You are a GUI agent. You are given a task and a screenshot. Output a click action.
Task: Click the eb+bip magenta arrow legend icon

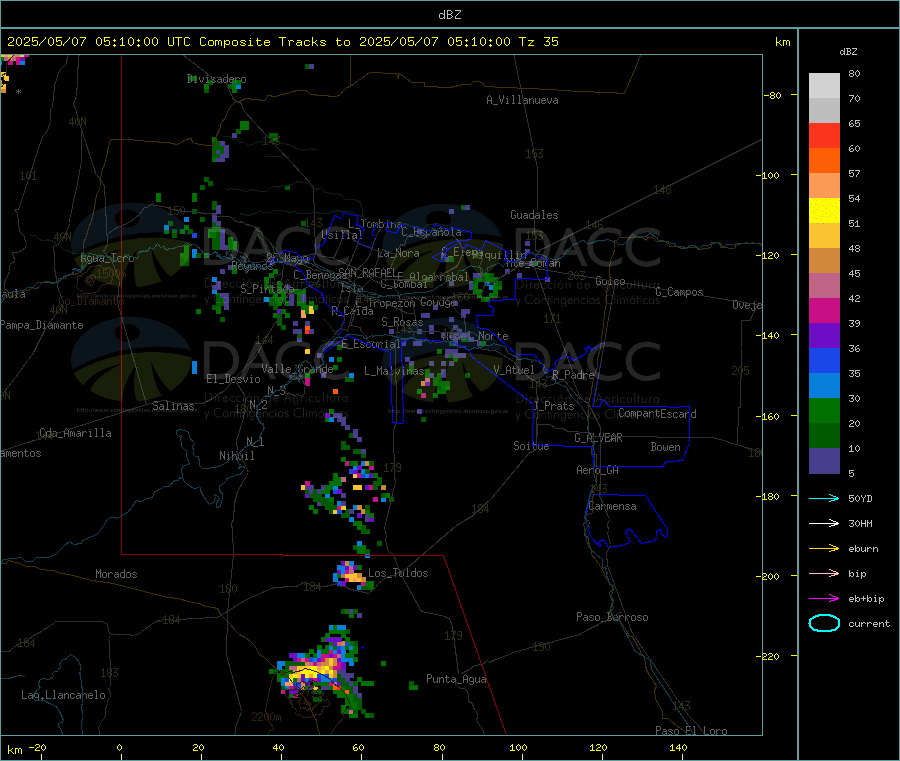(x=824, y=599)
